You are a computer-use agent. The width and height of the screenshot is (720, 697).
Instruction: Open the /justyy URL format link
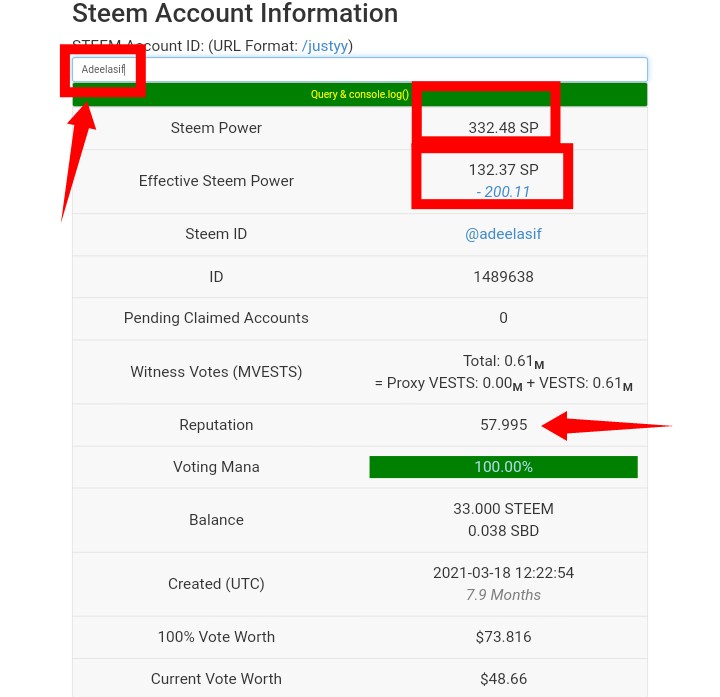coord(325,46)
